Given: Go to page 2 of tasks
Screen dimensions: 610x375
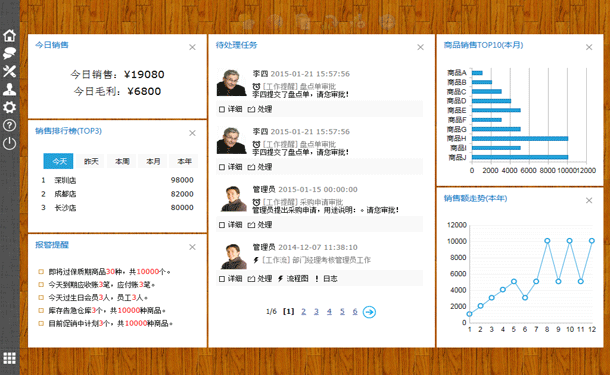Looking at the screenshot, I should point(303,312).
